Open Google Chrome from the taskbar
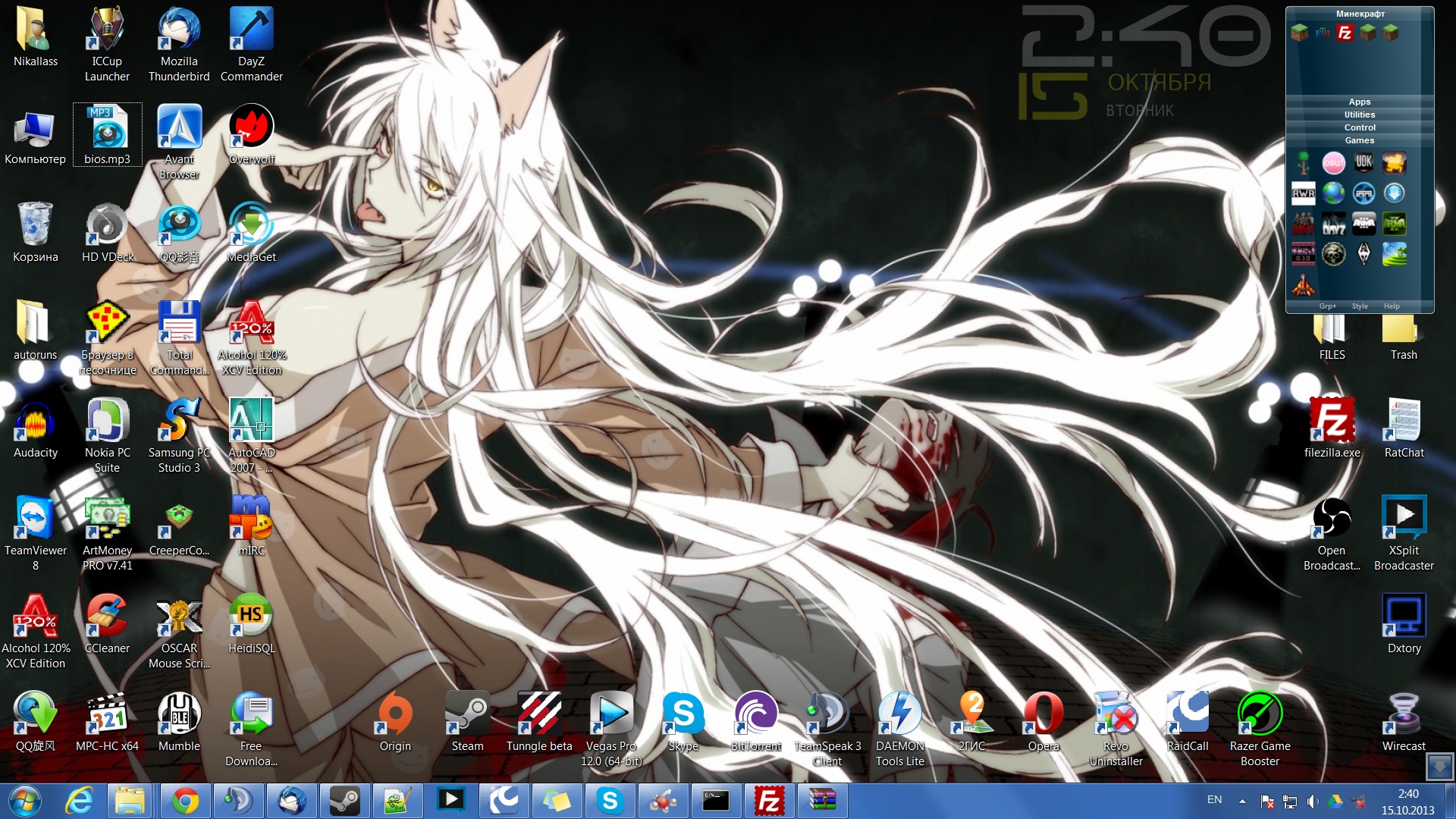 point(185,801)
